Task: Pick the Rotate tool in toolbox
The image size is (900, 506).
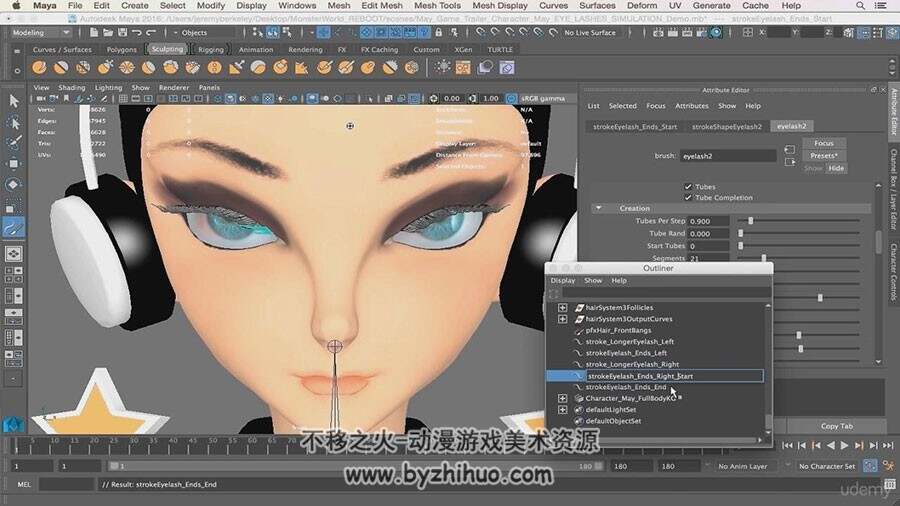Action: click(14, 185)
